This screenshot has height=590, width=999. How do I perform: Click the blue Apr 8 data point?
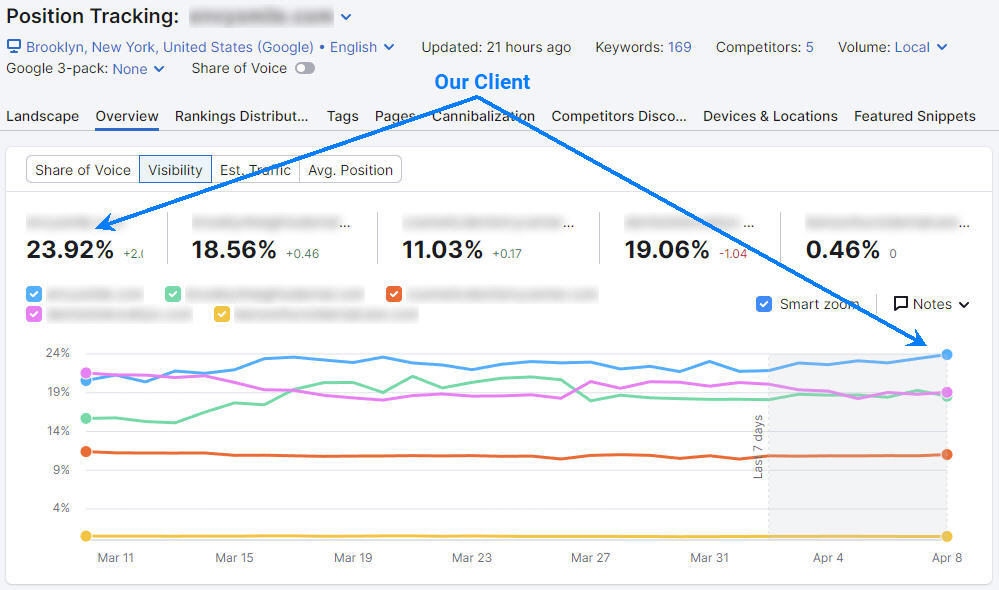[x=946, y=353]
